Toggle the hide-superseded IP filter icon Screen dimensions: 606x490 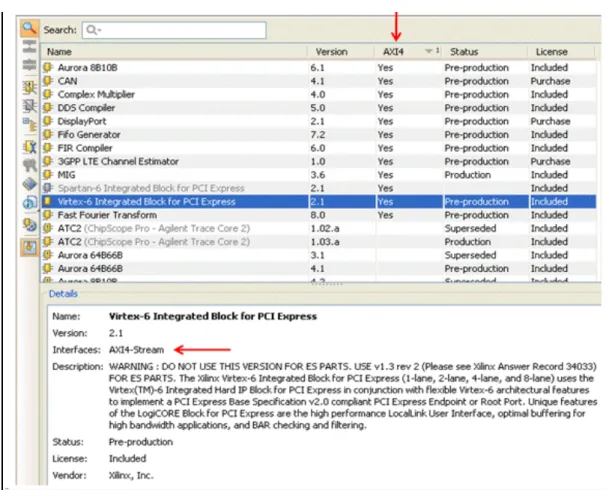coord(29,87)
